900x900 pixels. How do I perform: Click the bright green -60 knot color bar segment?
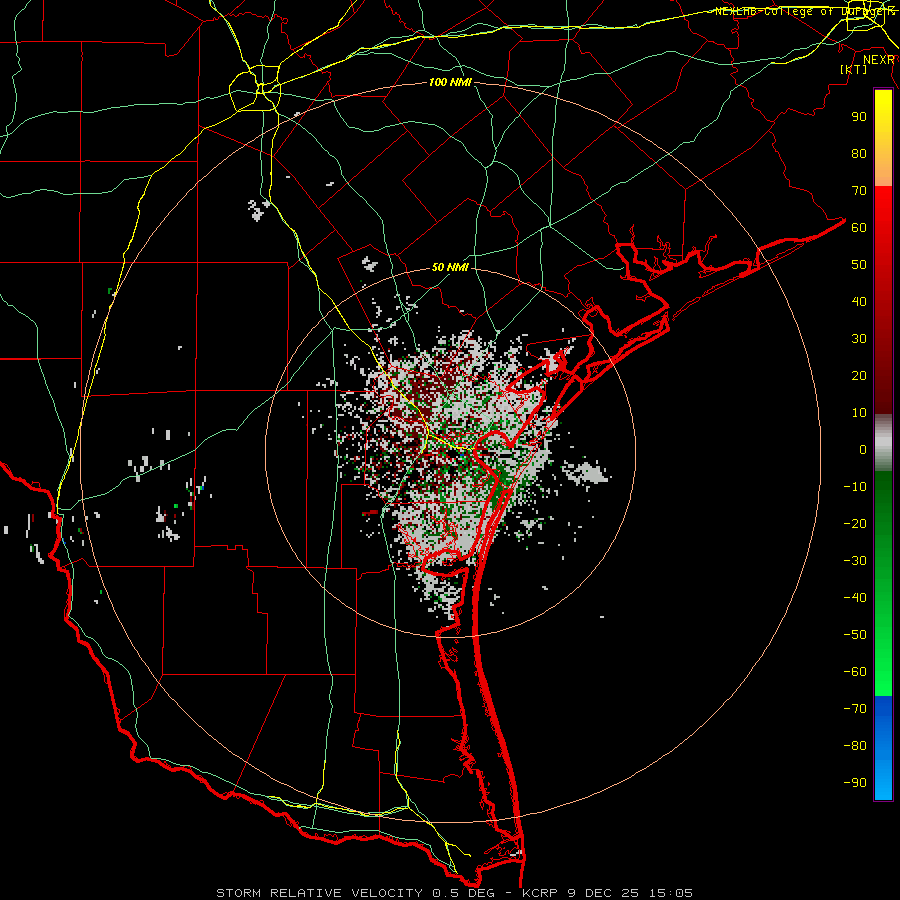[883, 672]
